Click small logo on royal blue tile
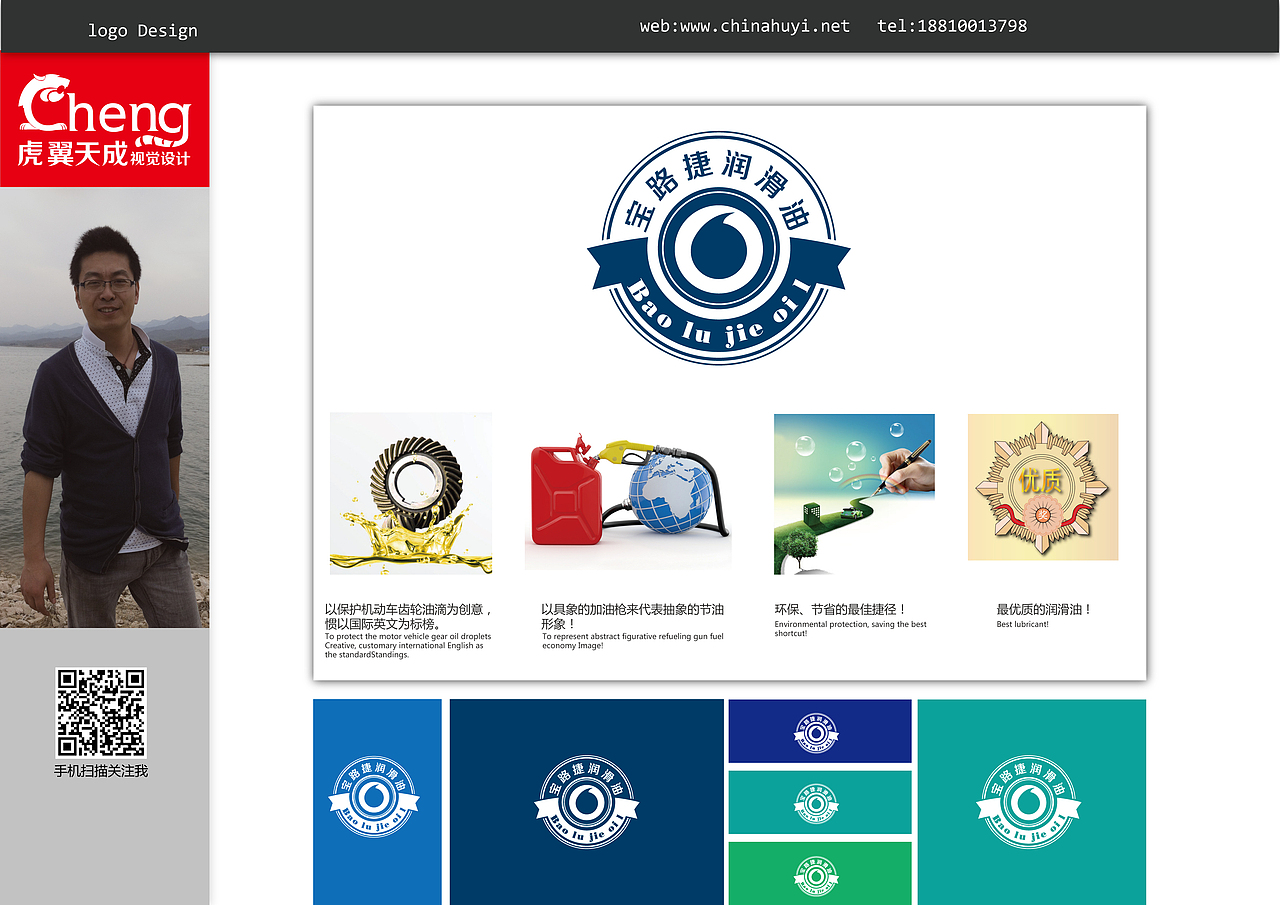This screenshot has height=905, width=1280. 817,733
